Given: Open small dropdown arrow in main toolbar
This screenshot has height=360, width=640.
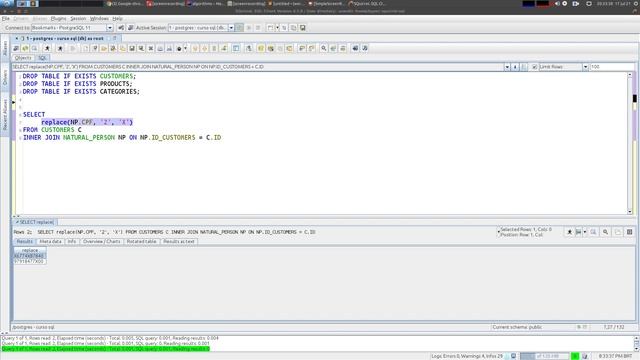Looking at the screenshot, I should click(277, 28).
